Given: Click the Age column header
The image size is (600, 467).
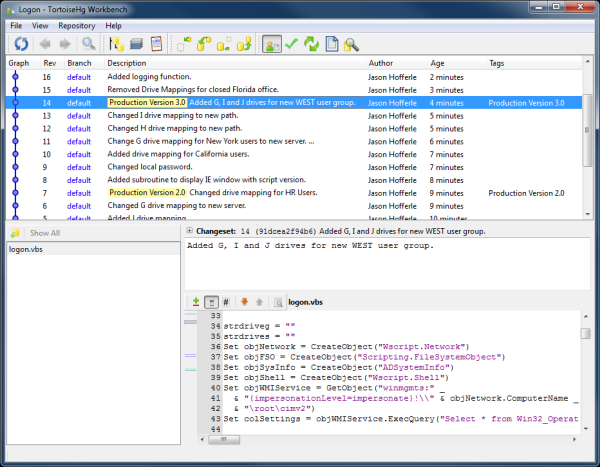Looking at the screenshot, I should [457, 63].
